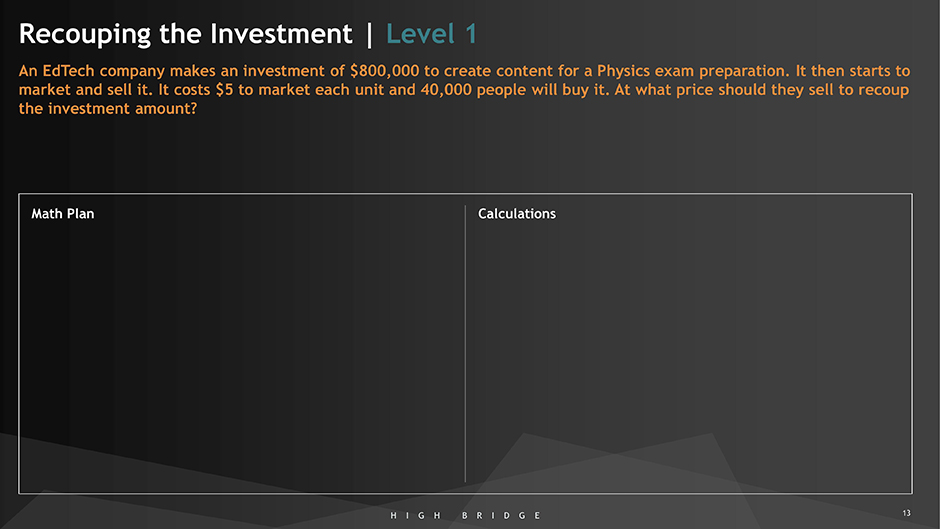Click the "HIGH BRIDGE" footer text
This screenshot has width=940, height=529.
[x=465, y=515]
